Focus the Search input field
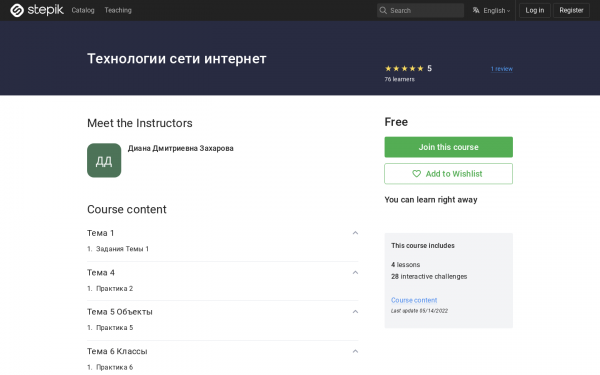 pos(421,11)
